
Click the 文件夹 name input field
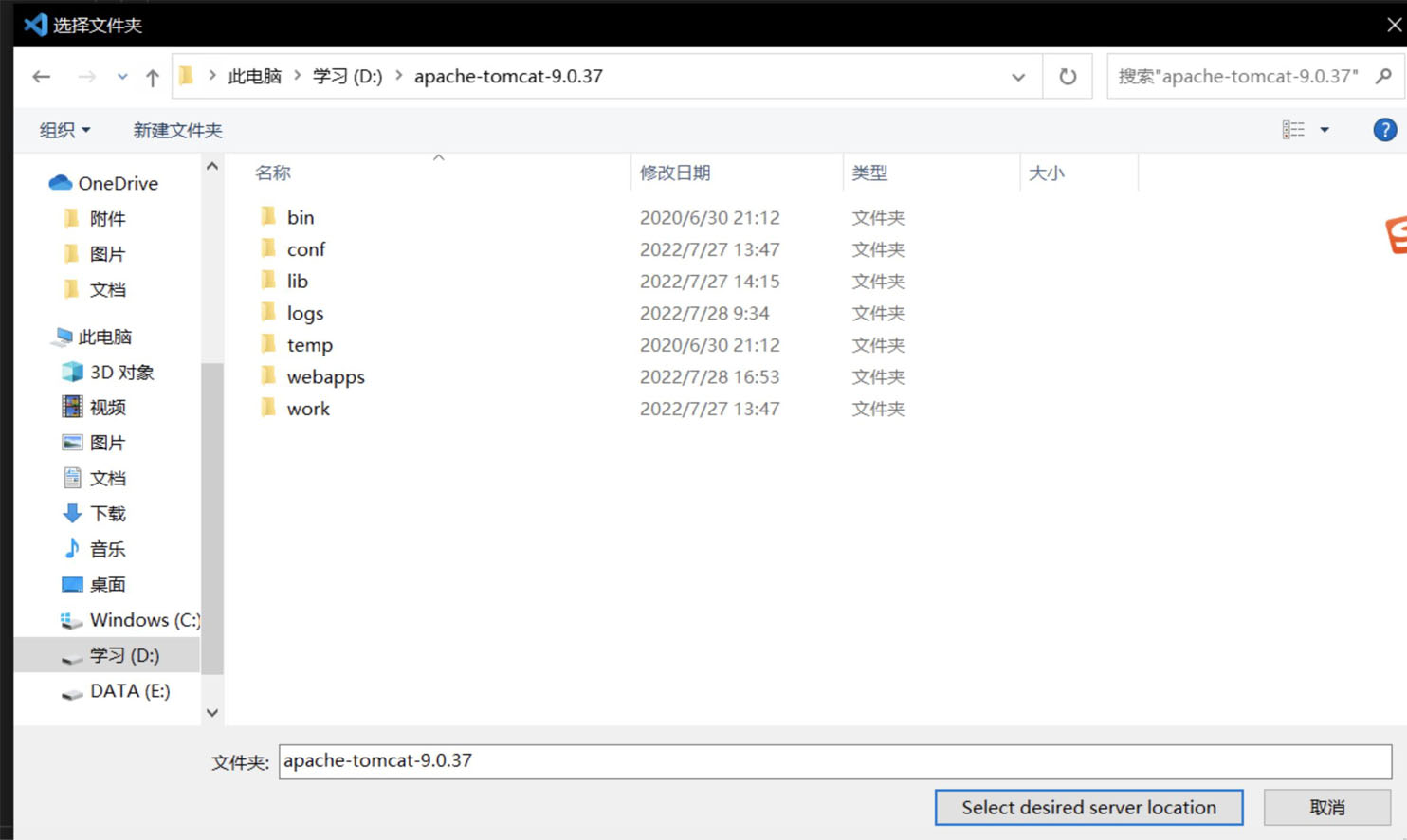pos(835,761)
